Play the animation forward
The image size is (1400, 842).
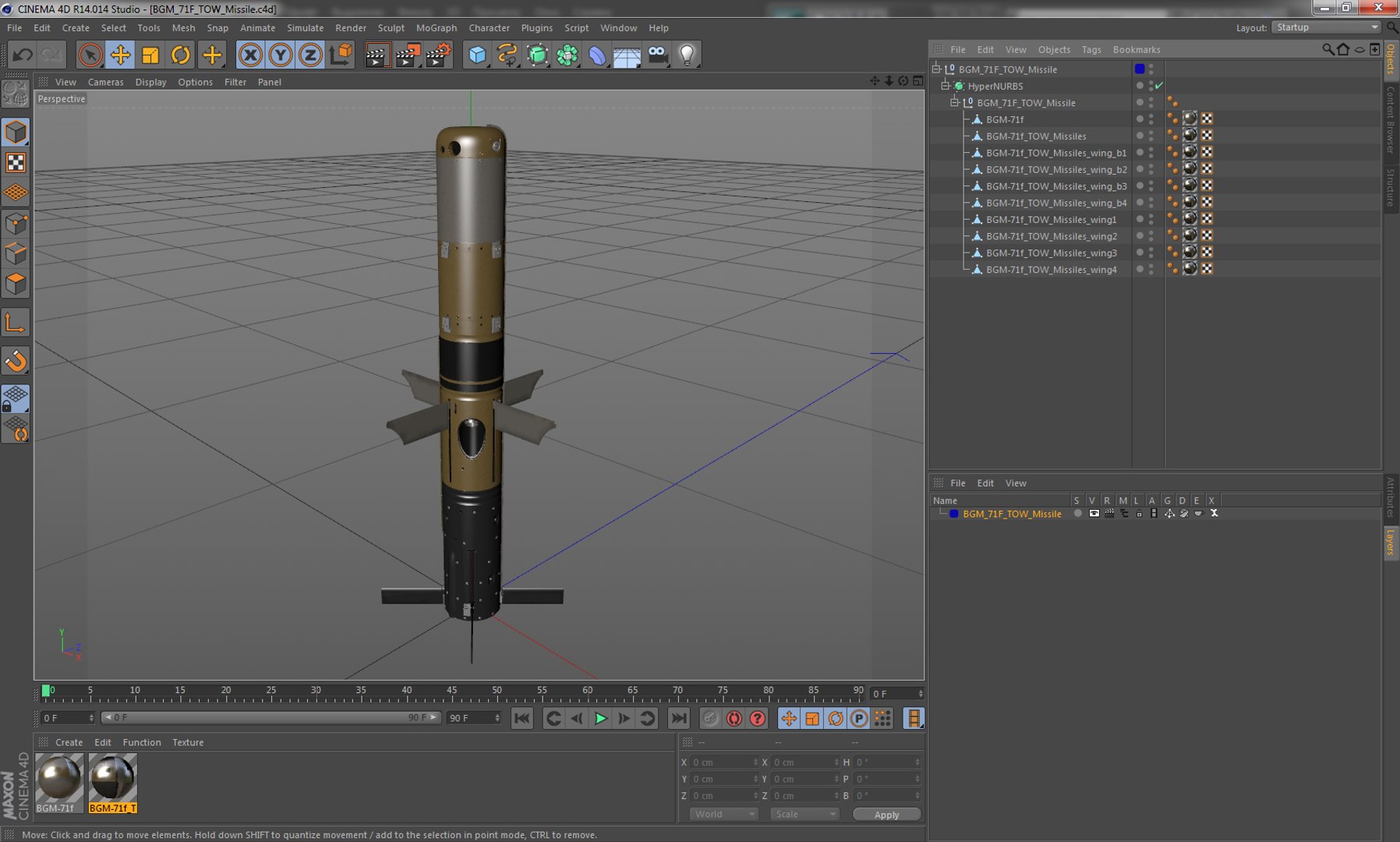point(600,719)
